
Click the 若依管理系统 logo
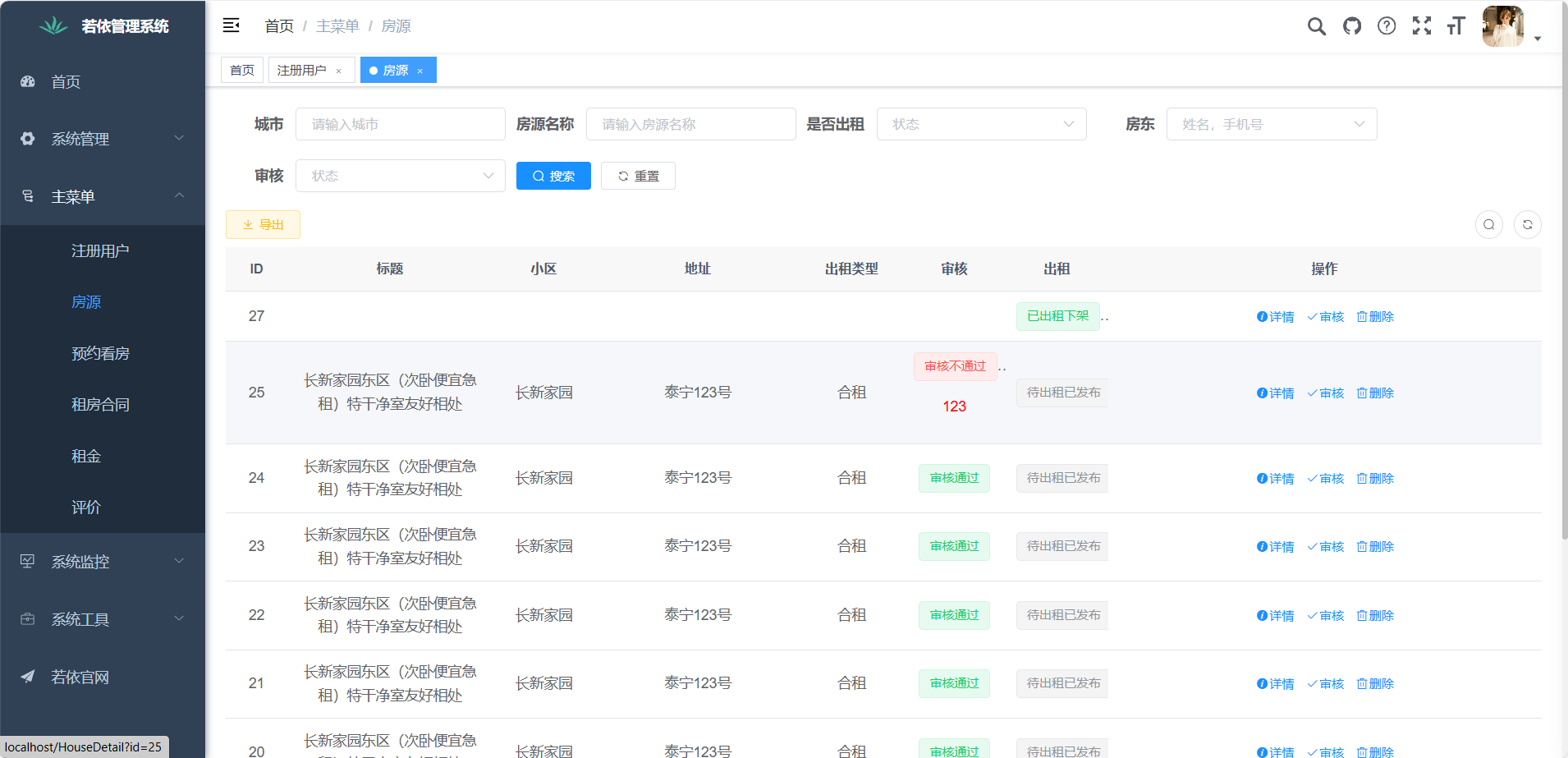(x=103, y=26)
